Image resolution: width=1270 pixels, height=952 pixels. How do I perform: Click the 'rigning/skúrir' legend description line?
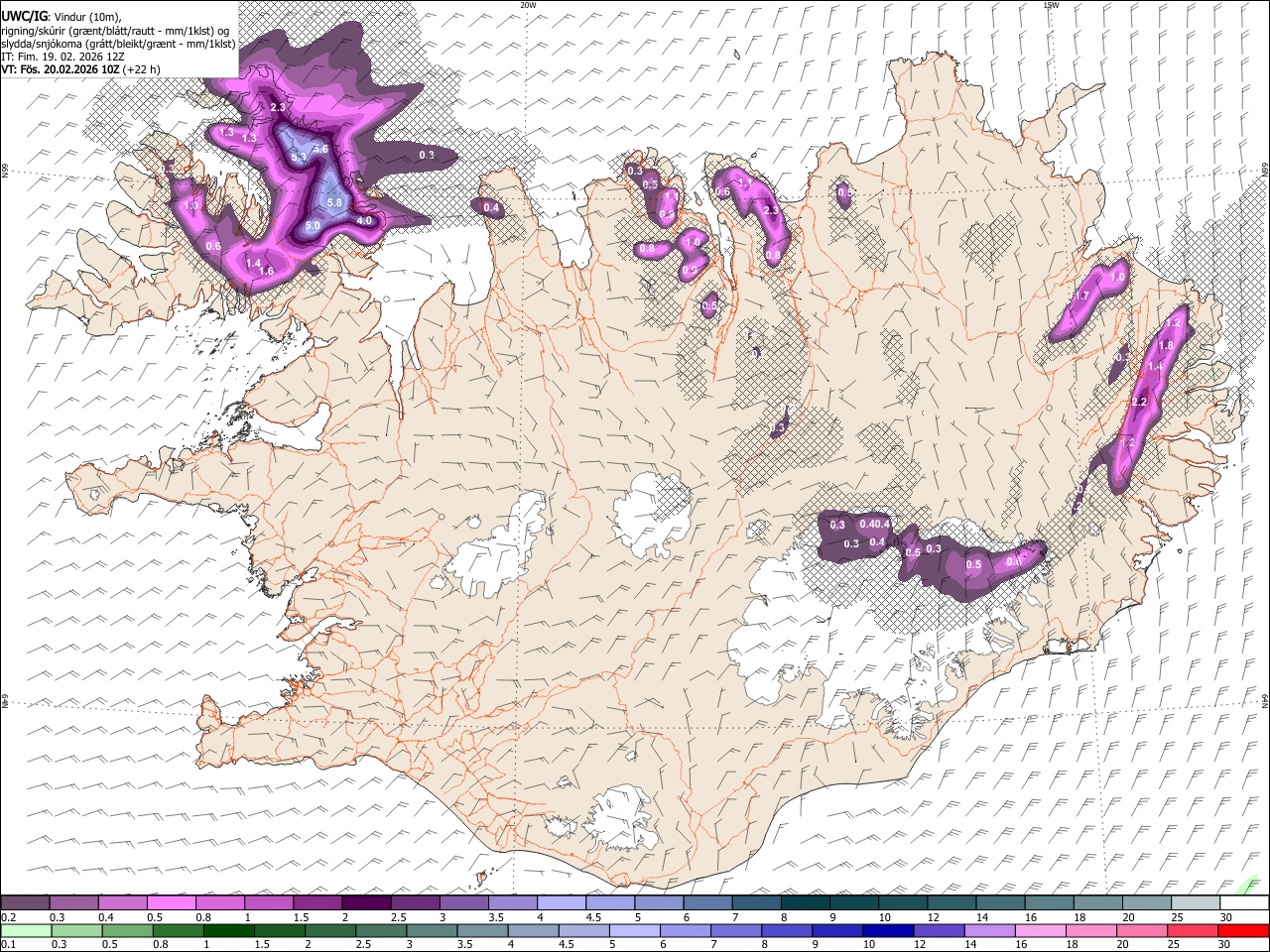pos(115,30)
